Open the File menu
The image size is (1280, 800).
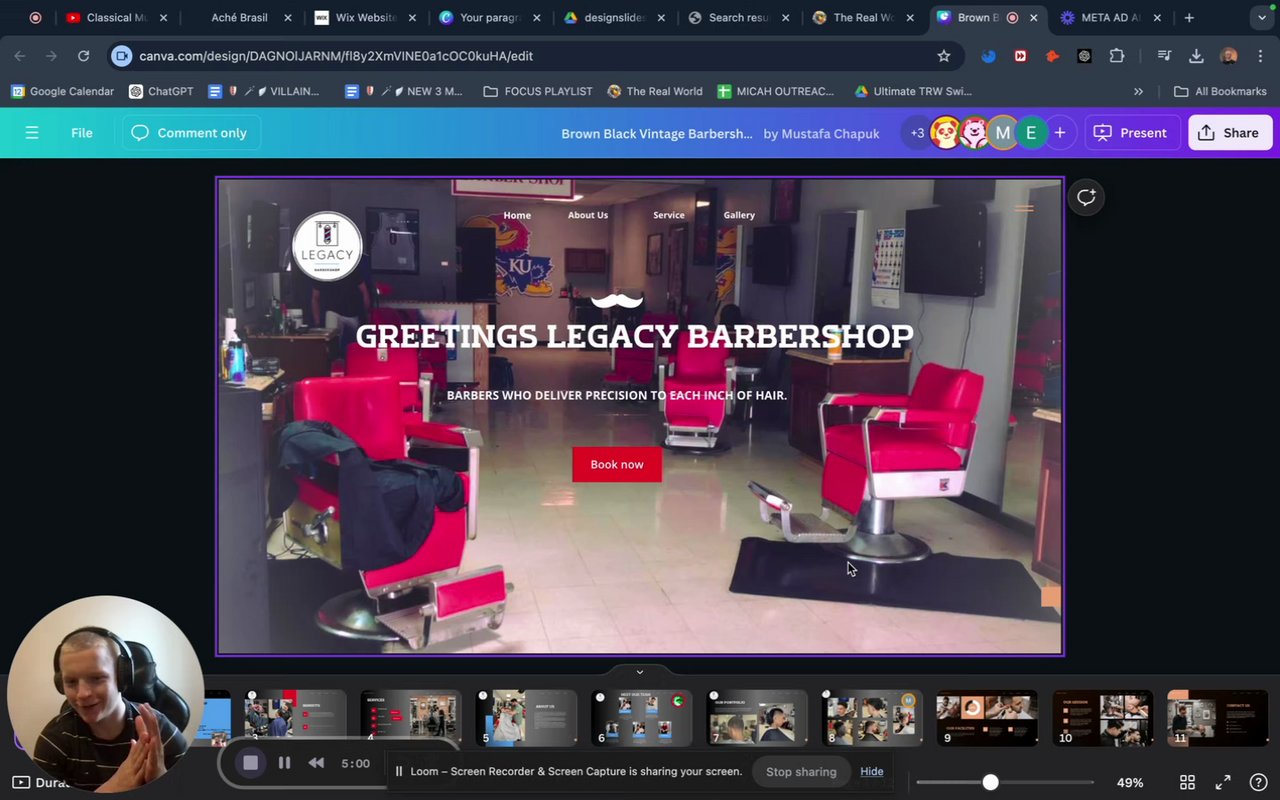click(x=82, y=133)
